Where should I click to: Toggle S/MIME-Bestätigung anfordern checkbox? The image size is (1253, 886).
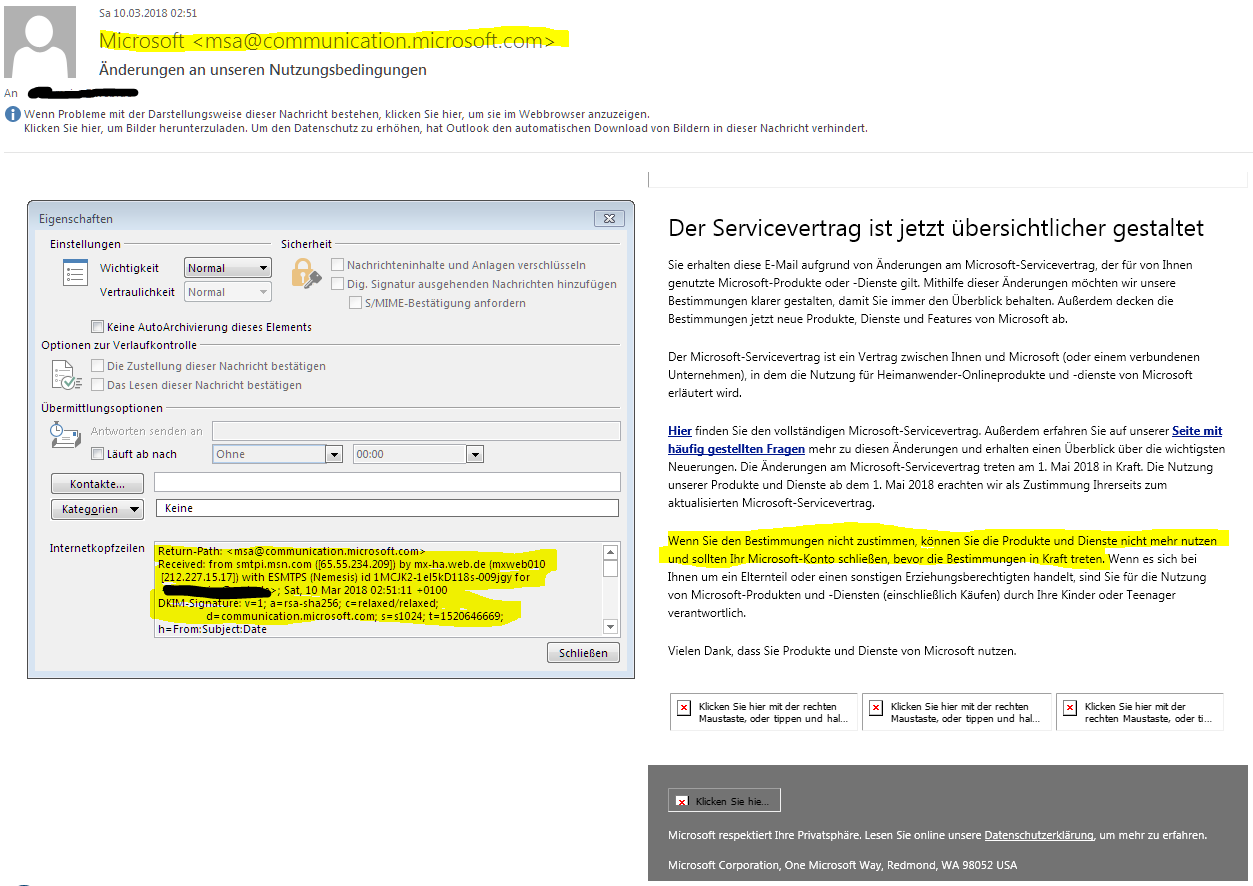point(355,303)
